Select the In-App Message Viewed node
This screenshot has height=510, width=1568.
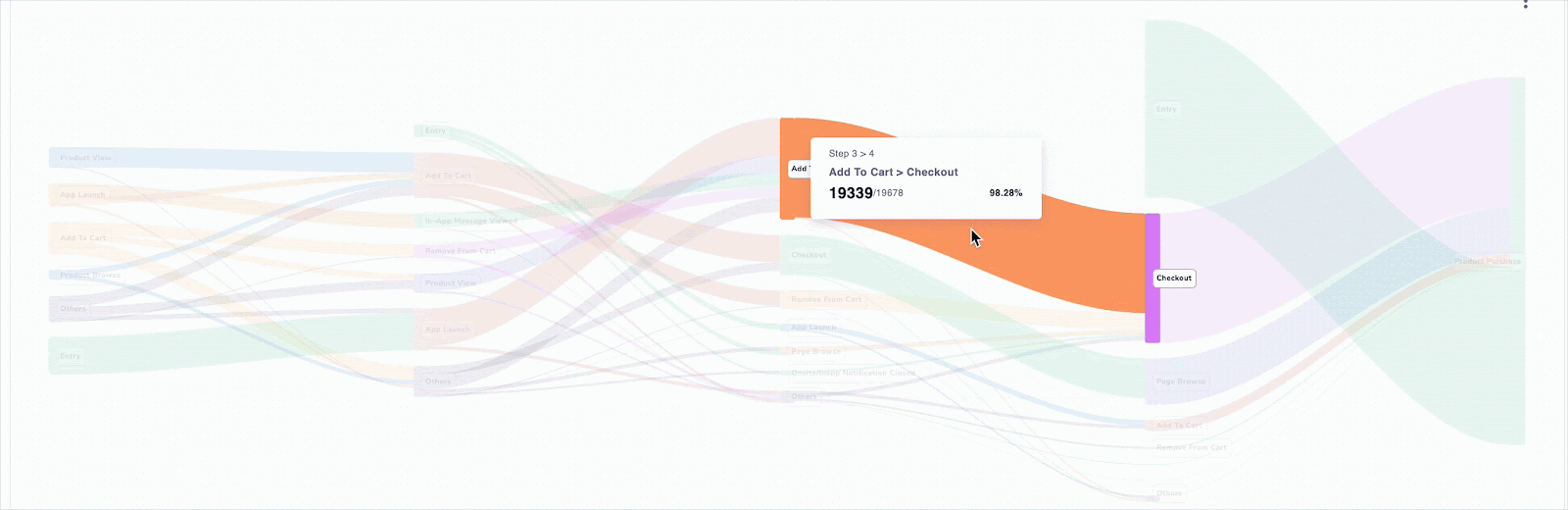click(x=470, y=221)
